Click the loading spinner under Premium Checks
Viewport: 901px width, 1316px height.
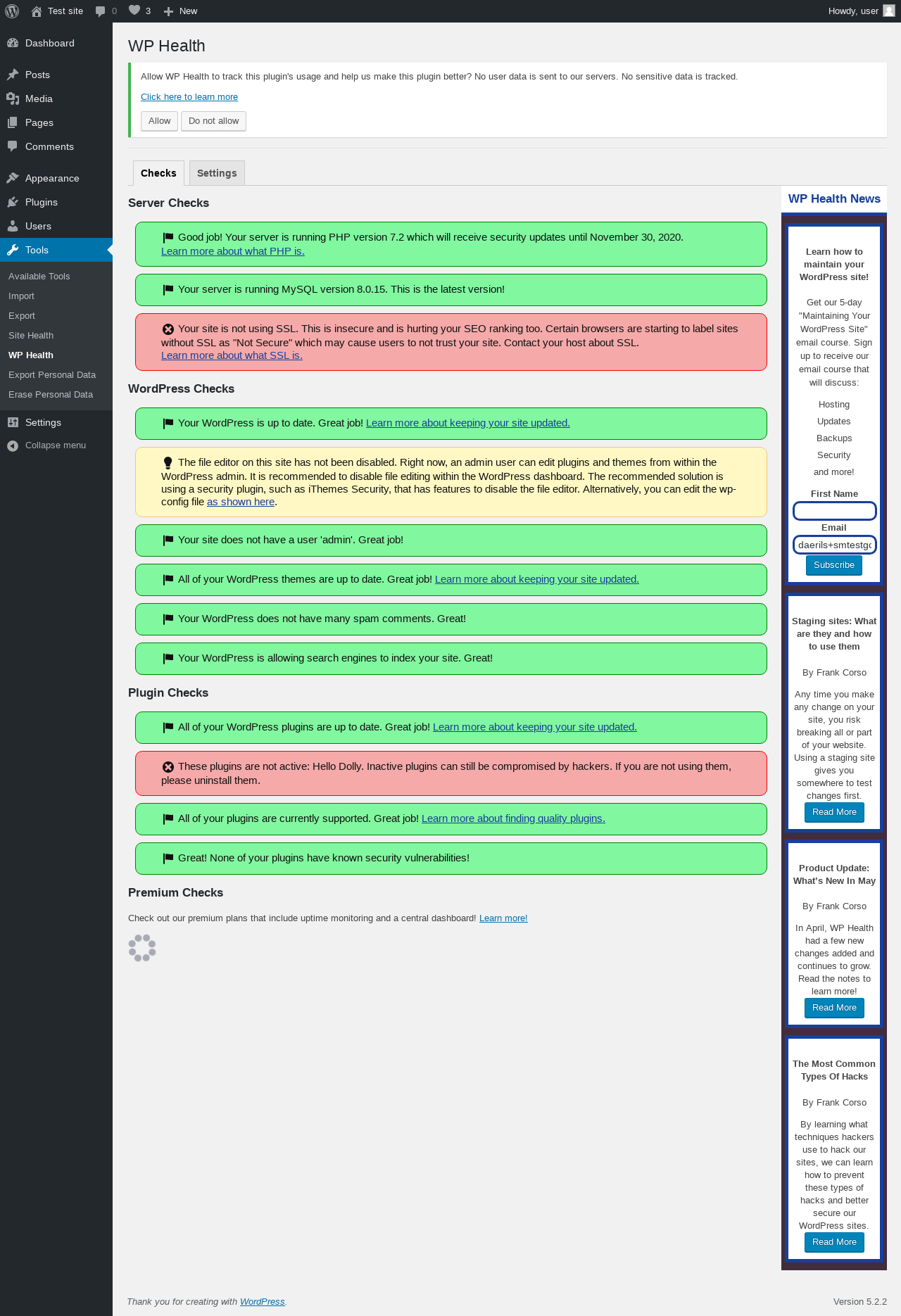point(142,948)
